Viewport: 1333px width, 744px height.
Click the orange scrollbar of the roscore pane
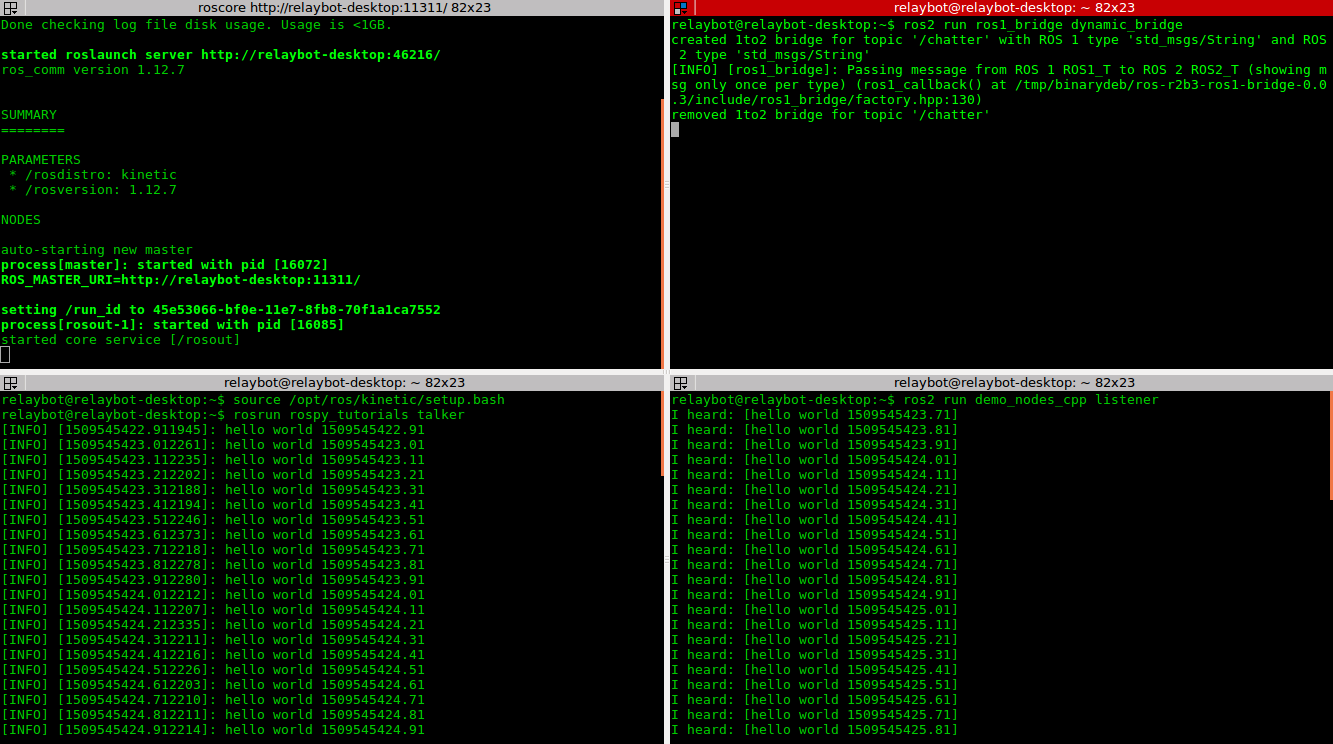click(x=663, y=232)
